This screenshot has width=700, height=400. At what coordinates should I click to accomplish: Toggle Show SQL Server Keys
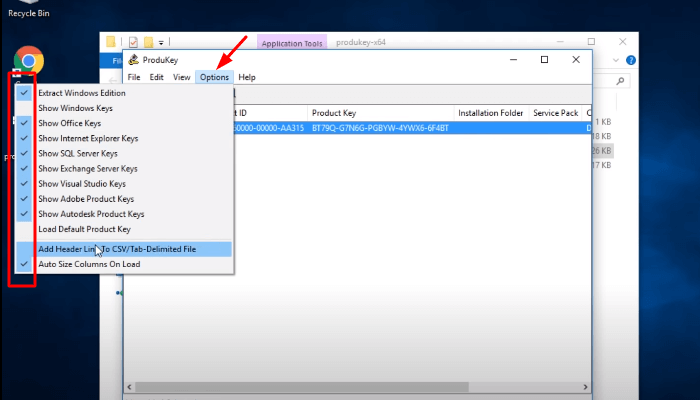[78, 154]
